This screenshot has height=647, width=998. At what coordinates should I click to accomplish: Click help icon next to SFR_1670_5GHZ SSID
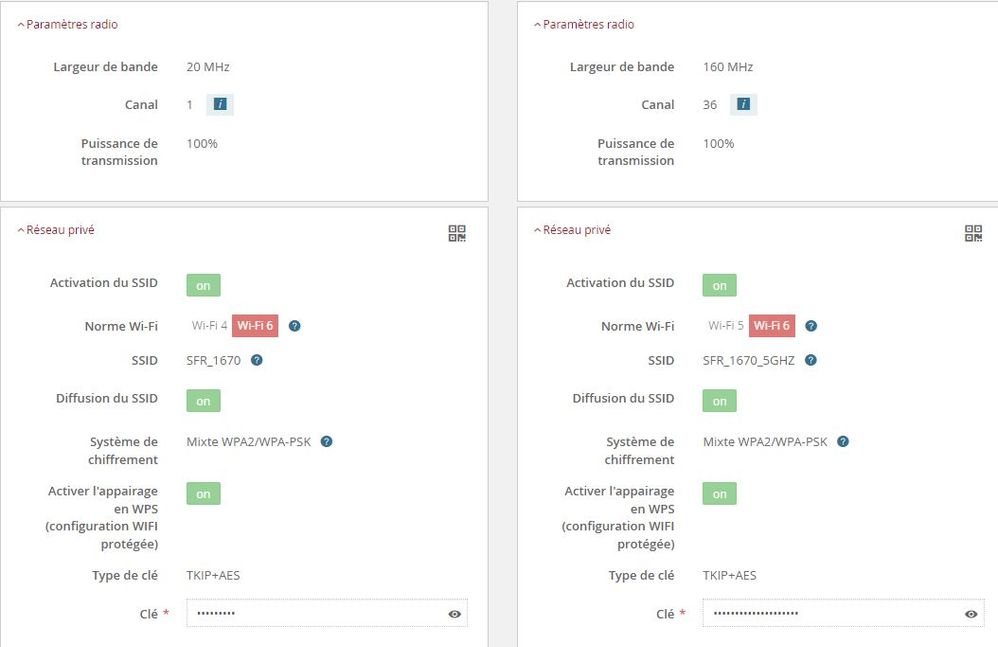[x=811, y=360]
